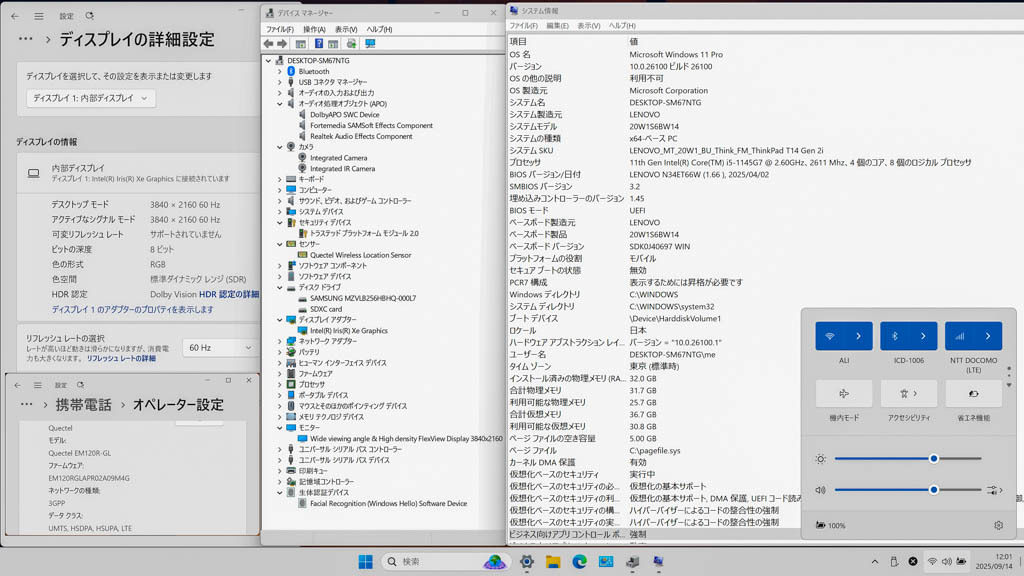1024x576 pixels.
Task: Open Device Manager 表示(V) menu
Action: tap(346, 29)
